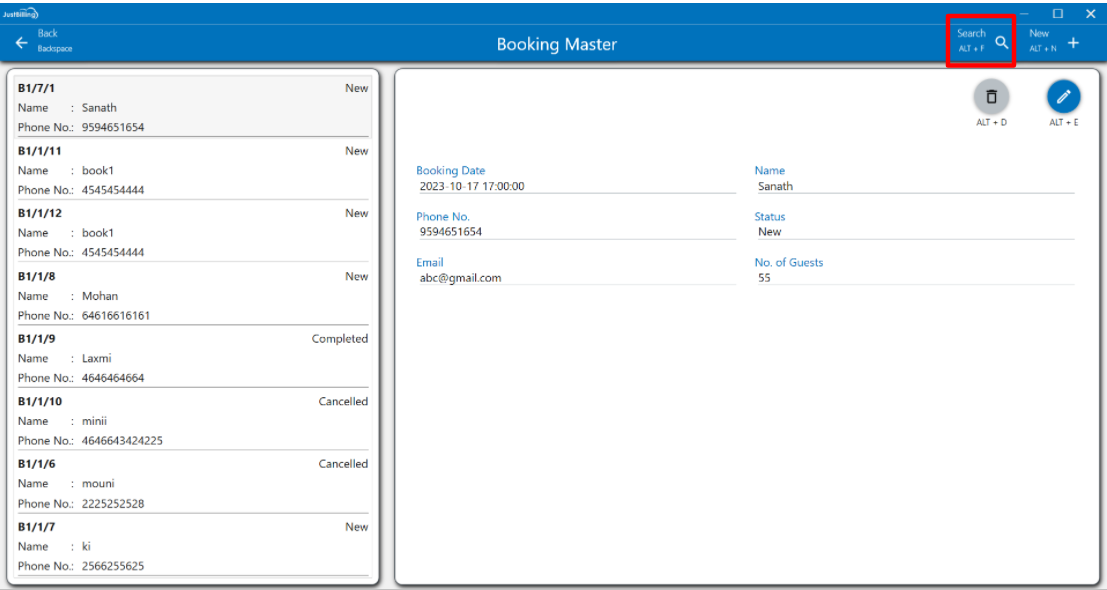Select mouni's cancelled booking B1/1/6

pyautogui.click(x=192, y=483)
